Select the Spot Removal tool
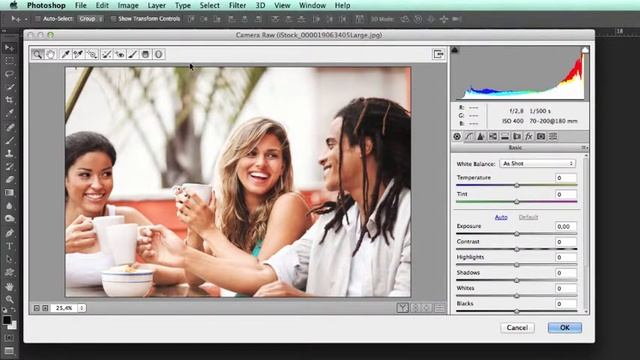Viewport: 640px width, 360px height. click(107, 54)
